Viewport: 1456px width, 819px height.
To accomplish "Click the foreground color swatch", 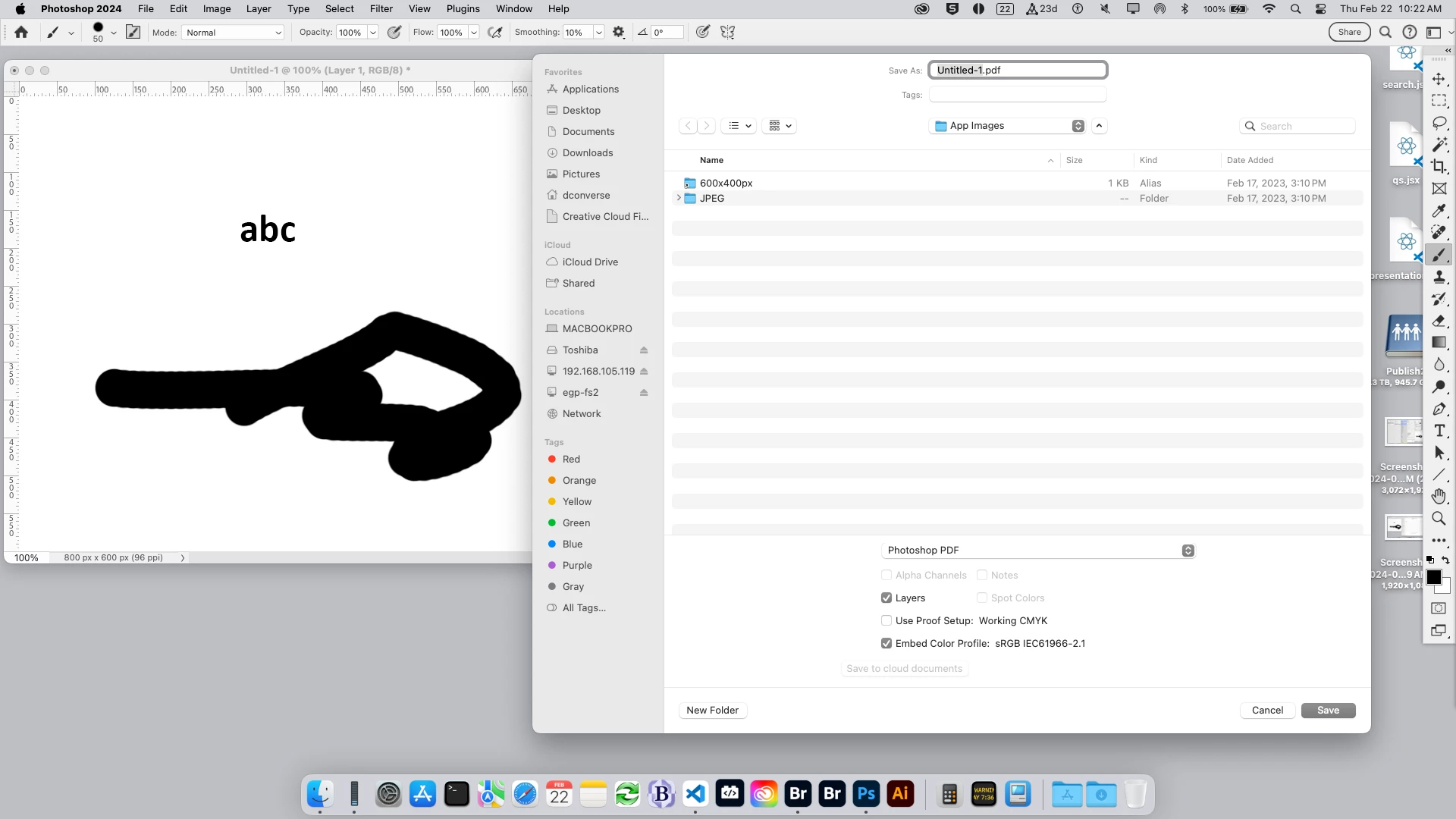I will click(1432, 578).
